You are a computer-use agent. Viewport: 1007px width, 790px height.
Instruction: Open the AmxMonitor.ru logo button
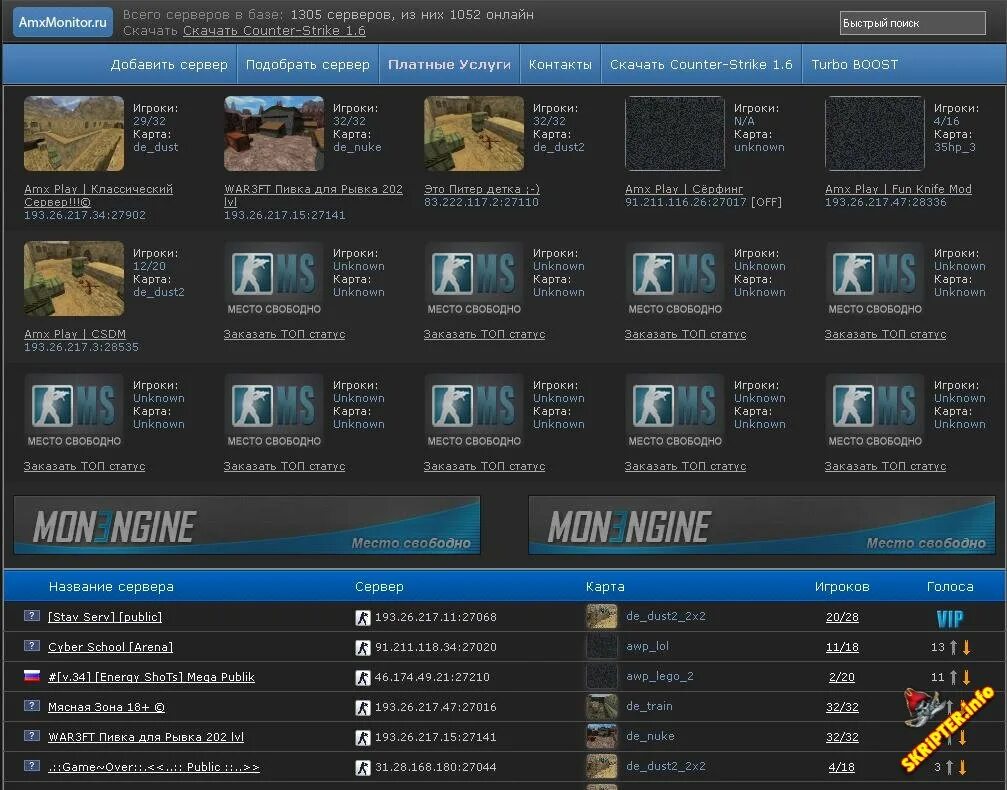tap(62, 22)
